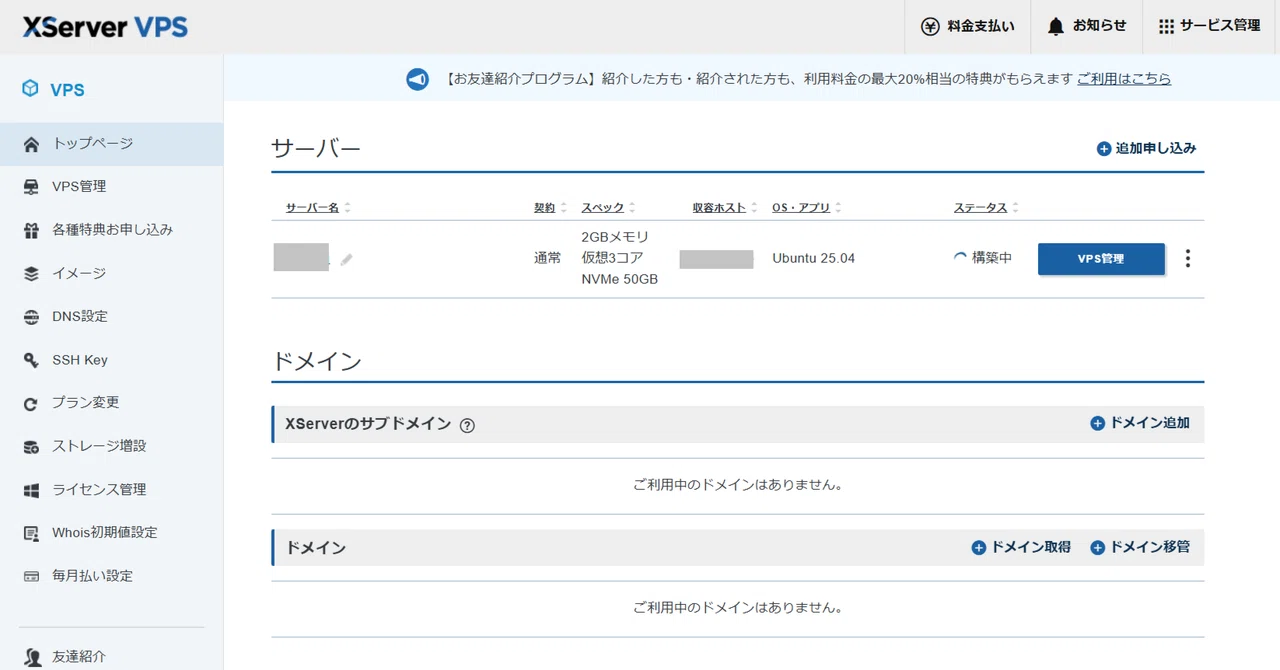Screen dimensions: 1280x670
Task: Open the three-dot menu for the server row
Action: [1188, 259]
